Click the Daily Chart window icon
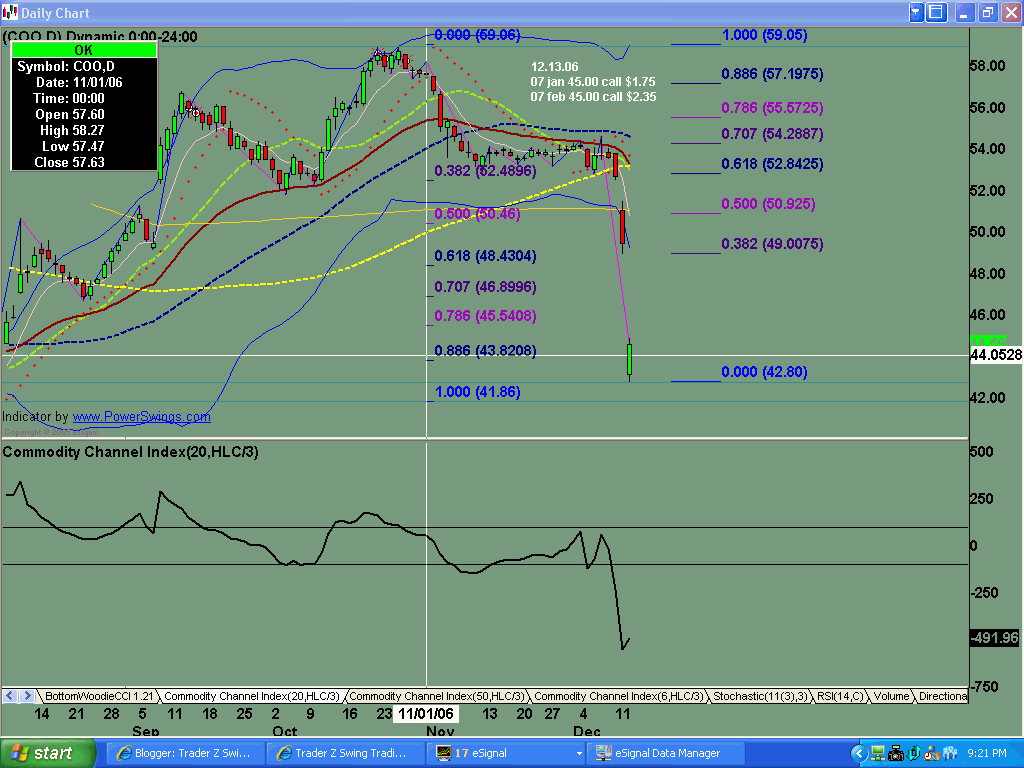 (x=10, y=12)
